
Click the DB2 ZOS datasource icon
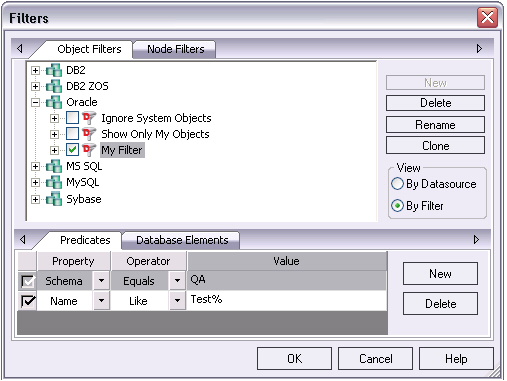(54, 86)
